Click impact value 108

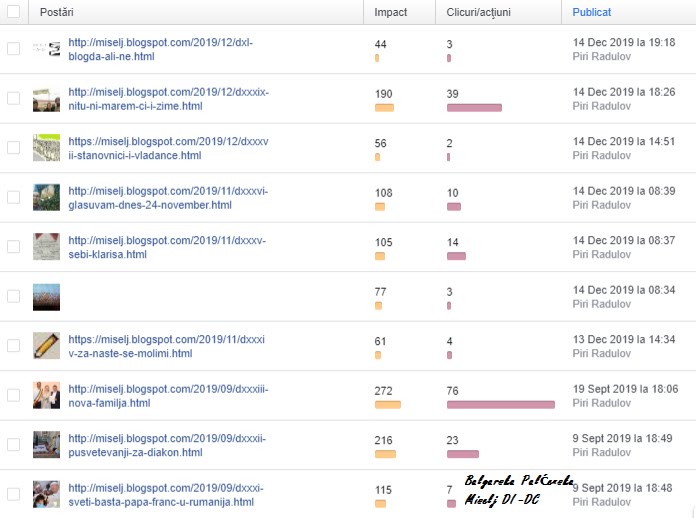tap(384, 193)
